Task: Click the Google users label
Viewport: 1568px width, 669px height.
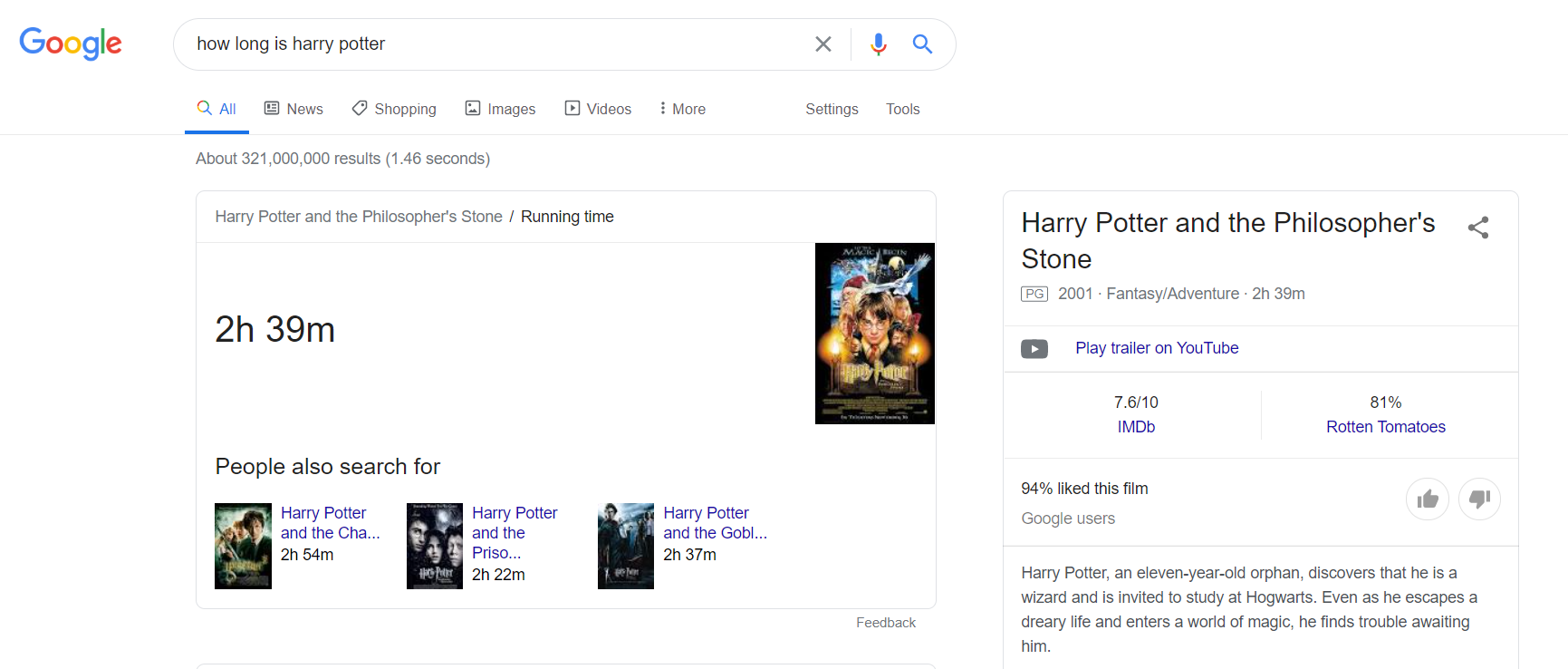Action: coord(1068,519)
